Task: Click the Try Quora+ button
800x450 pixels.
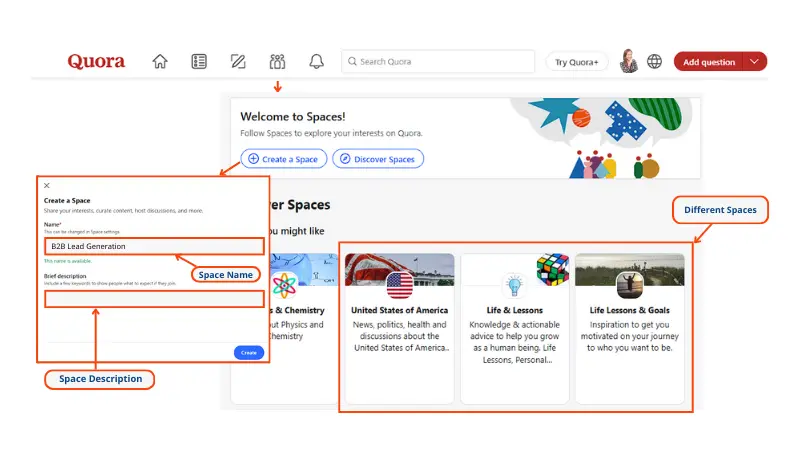Action: point(577,62)
